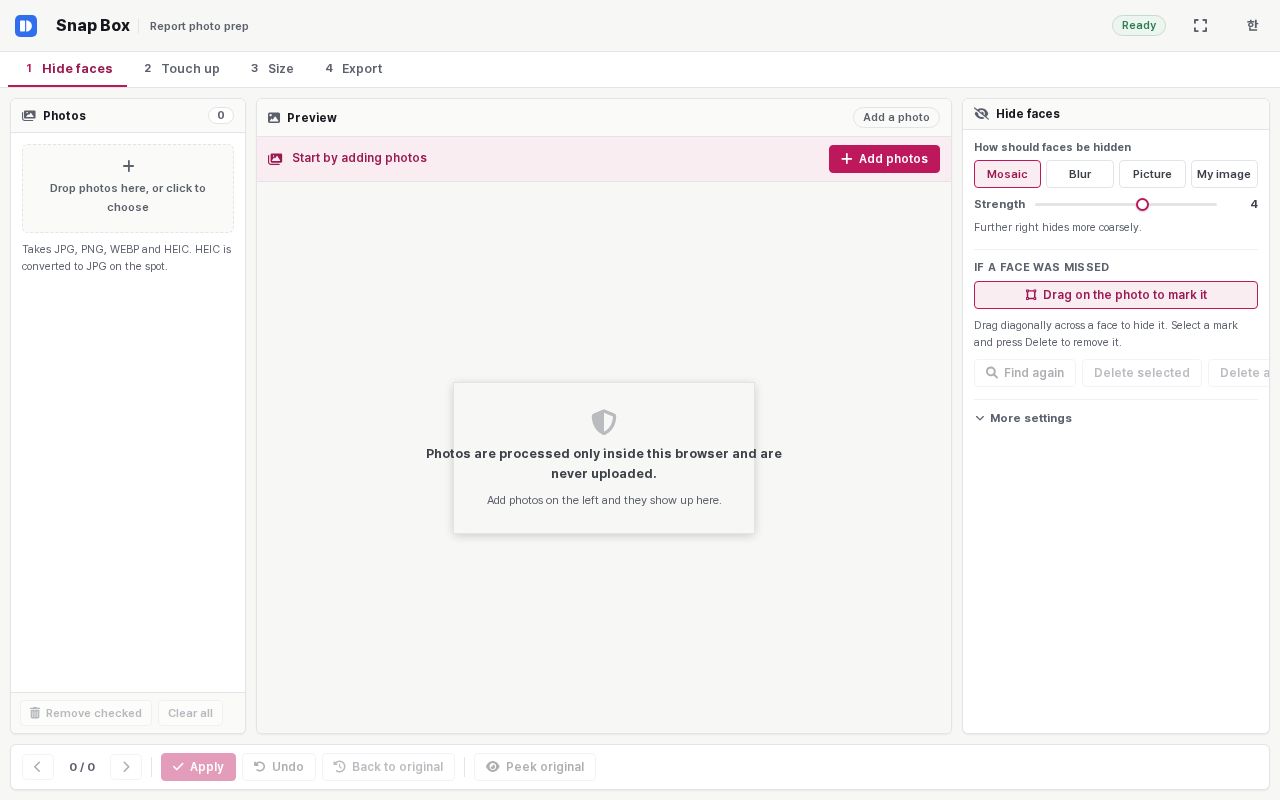Image resolution: width=1280 pixels, height=800 pixels.
Task: Toggle Drag on the photo to mark it
Action: 1116,295
